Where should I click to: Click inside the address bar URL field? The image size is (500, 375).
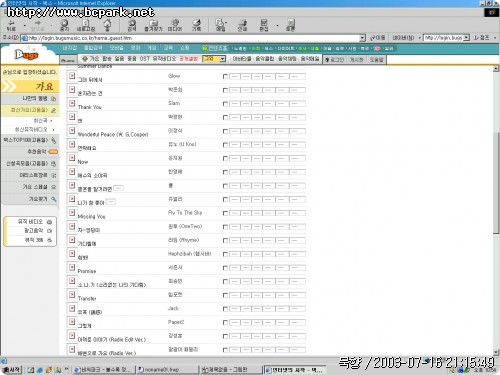(x=193, y=38)
